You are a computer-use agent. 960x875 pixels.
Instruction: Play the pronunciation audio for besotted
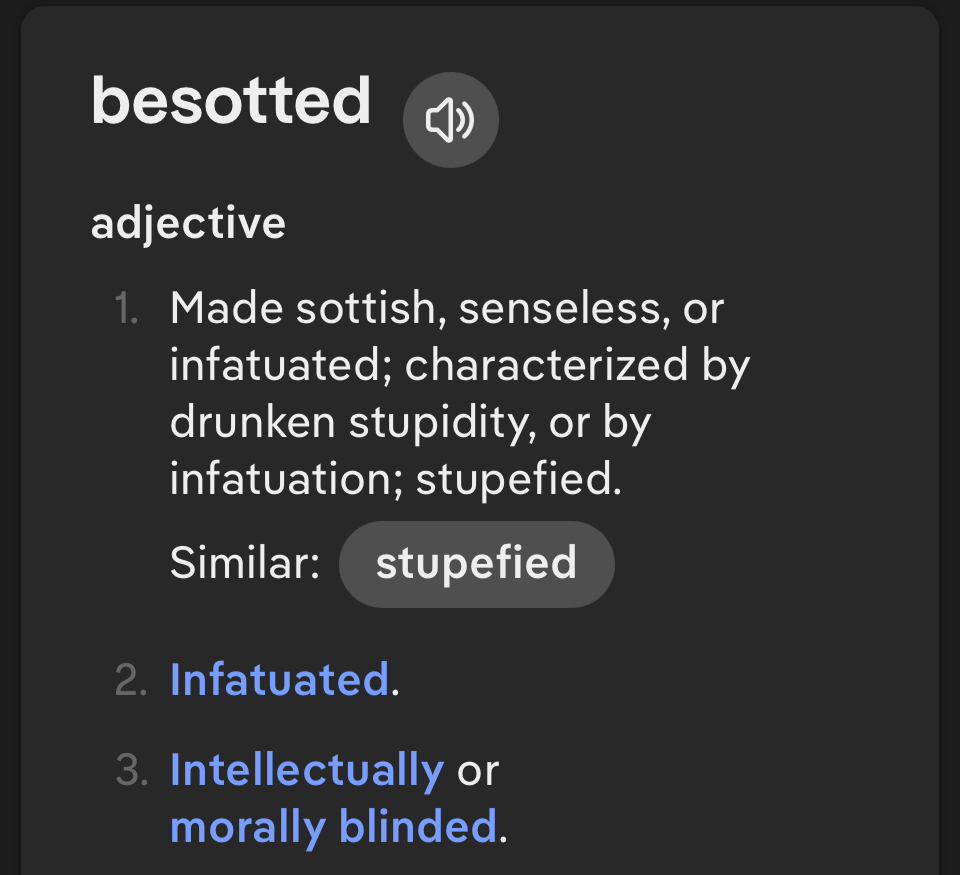(450, 121)
